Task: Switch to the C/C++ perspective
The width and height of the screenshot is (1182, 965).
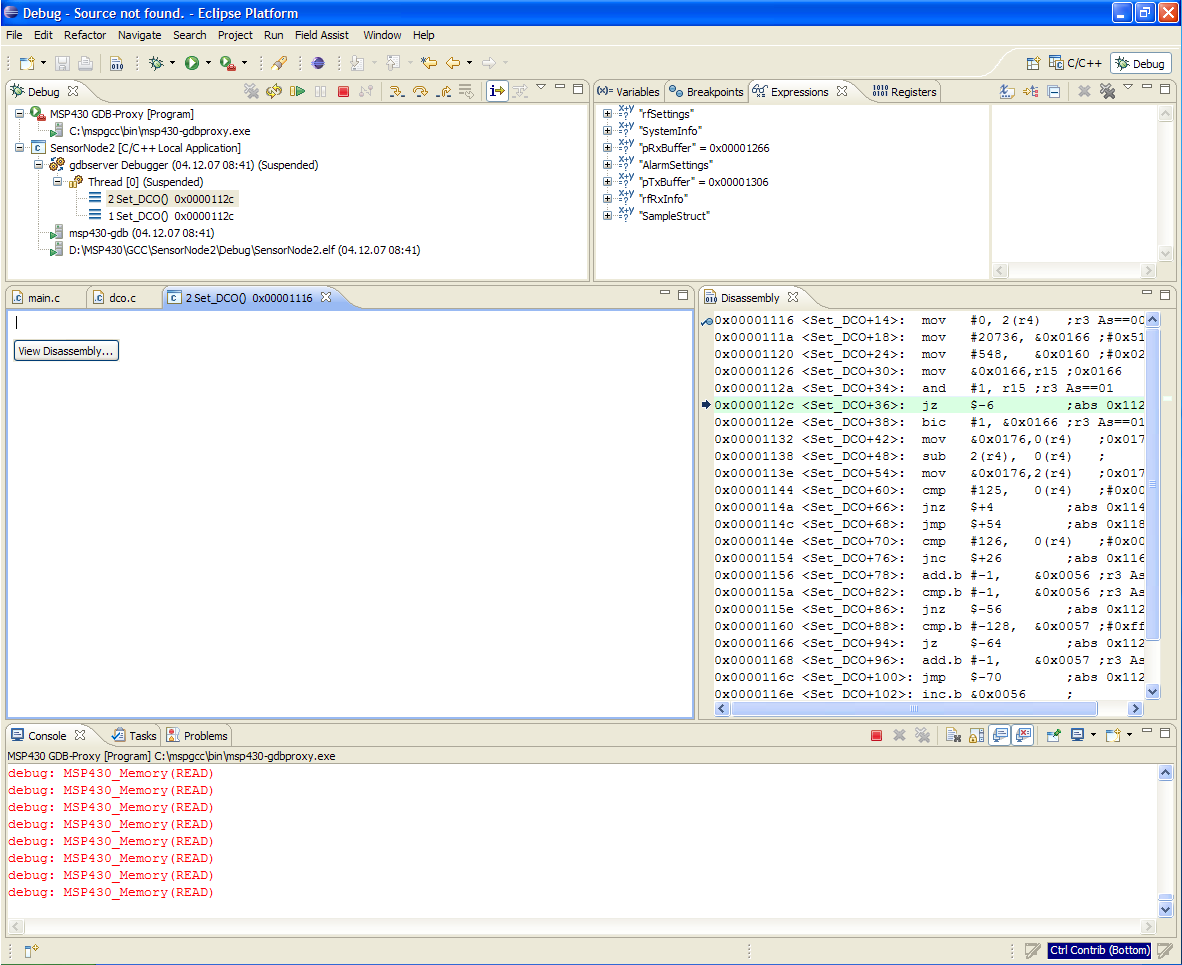Action: click(1075, 63)
